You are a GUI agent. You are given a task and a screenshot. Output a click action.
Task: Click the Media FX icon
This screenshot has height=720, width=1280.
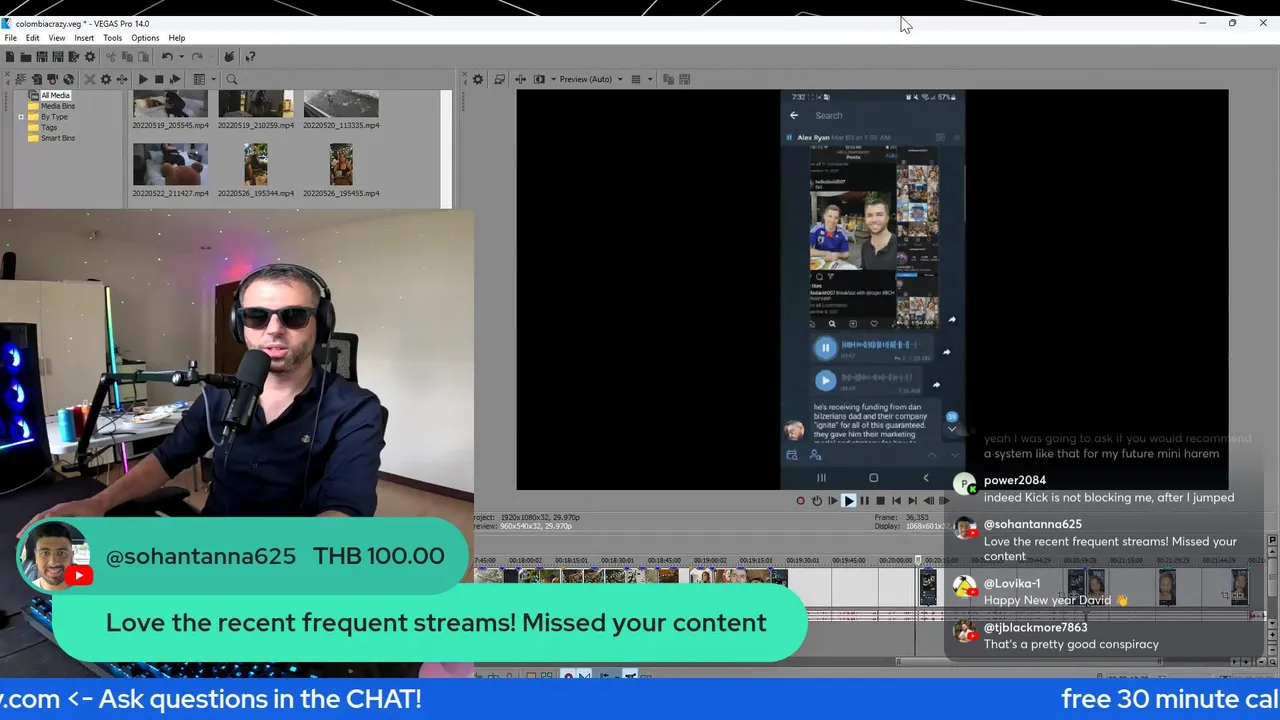(121, 79)
